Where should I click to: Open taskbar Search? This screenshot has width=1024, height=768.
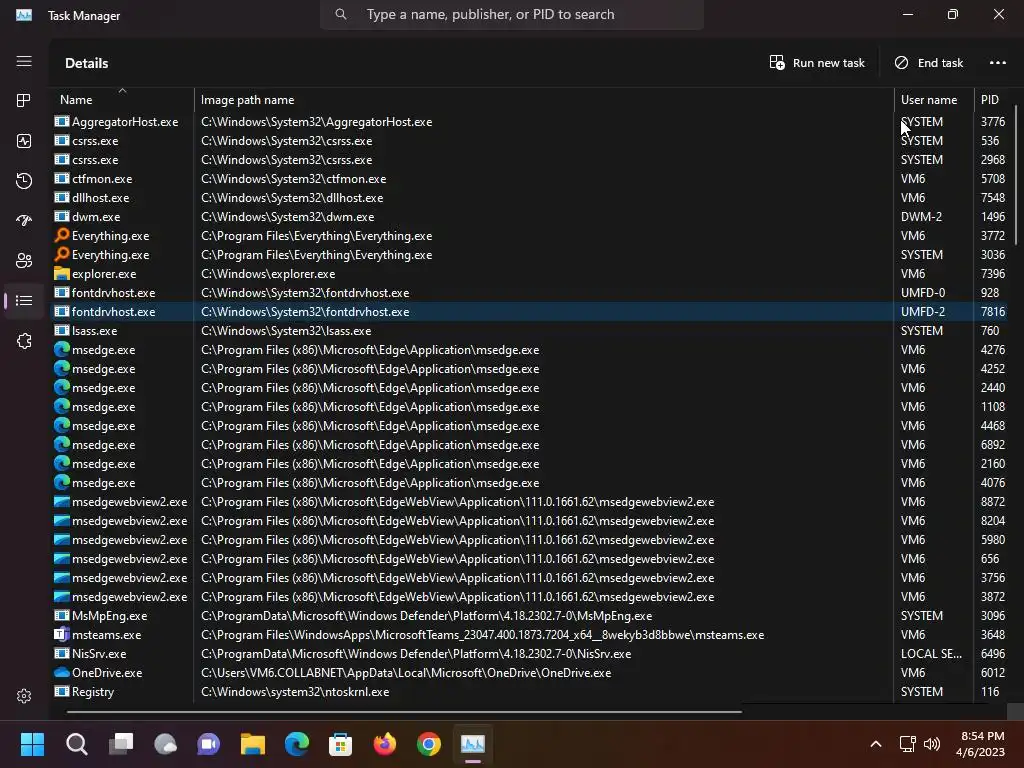(x=76, y=744)
